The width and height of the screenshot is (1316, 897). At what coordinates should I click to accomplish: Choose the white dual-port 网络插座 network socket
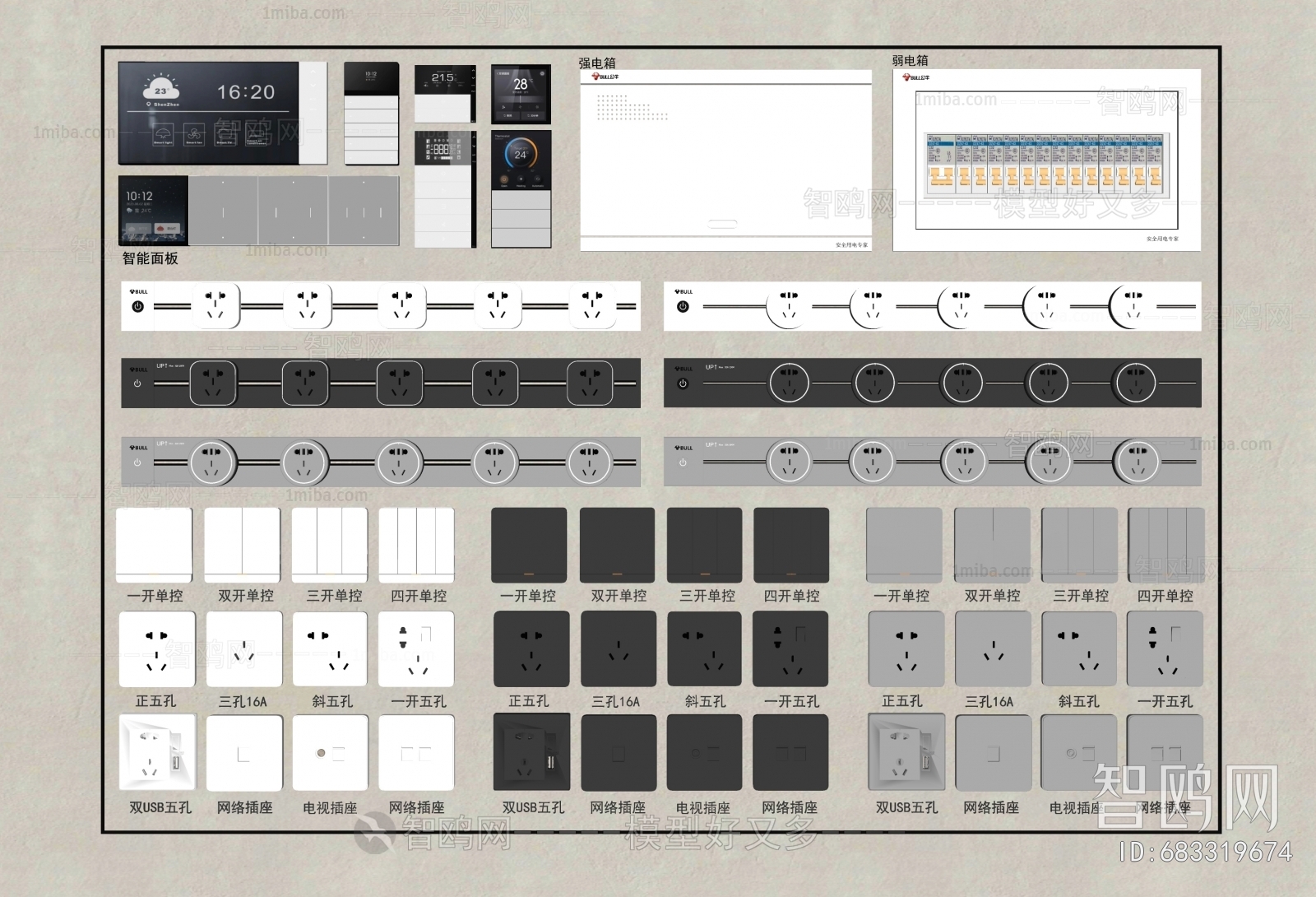(416, 753)
